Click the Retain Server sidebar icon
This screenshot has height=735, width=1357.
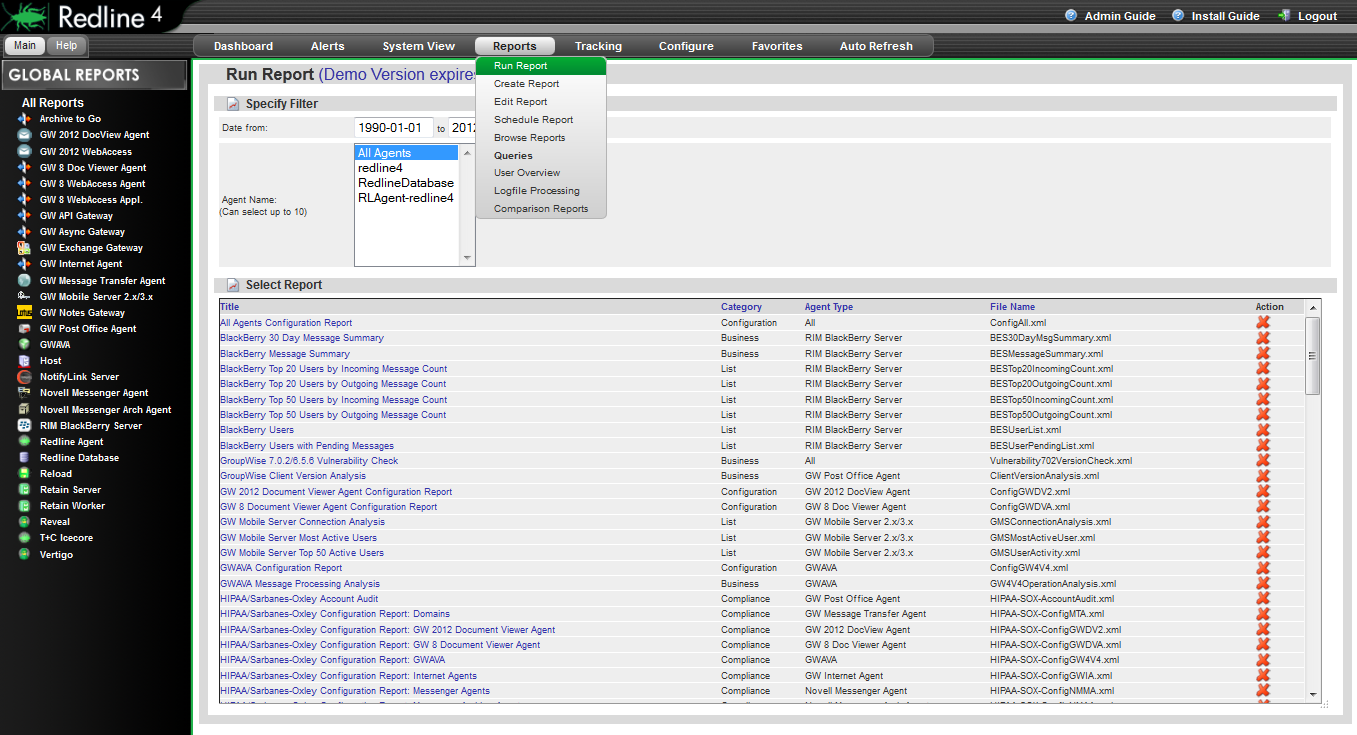click(24, 490)
